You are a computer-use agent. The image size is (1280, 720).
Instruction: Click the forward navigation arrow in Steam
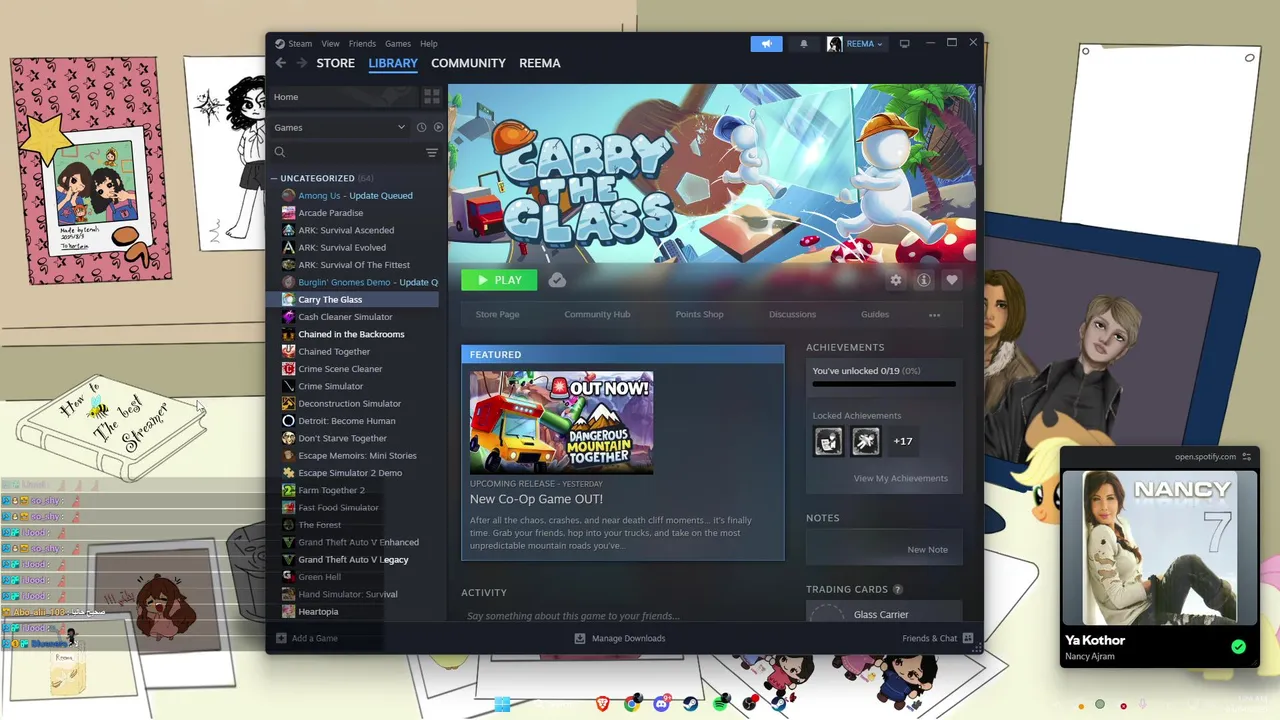301,63
